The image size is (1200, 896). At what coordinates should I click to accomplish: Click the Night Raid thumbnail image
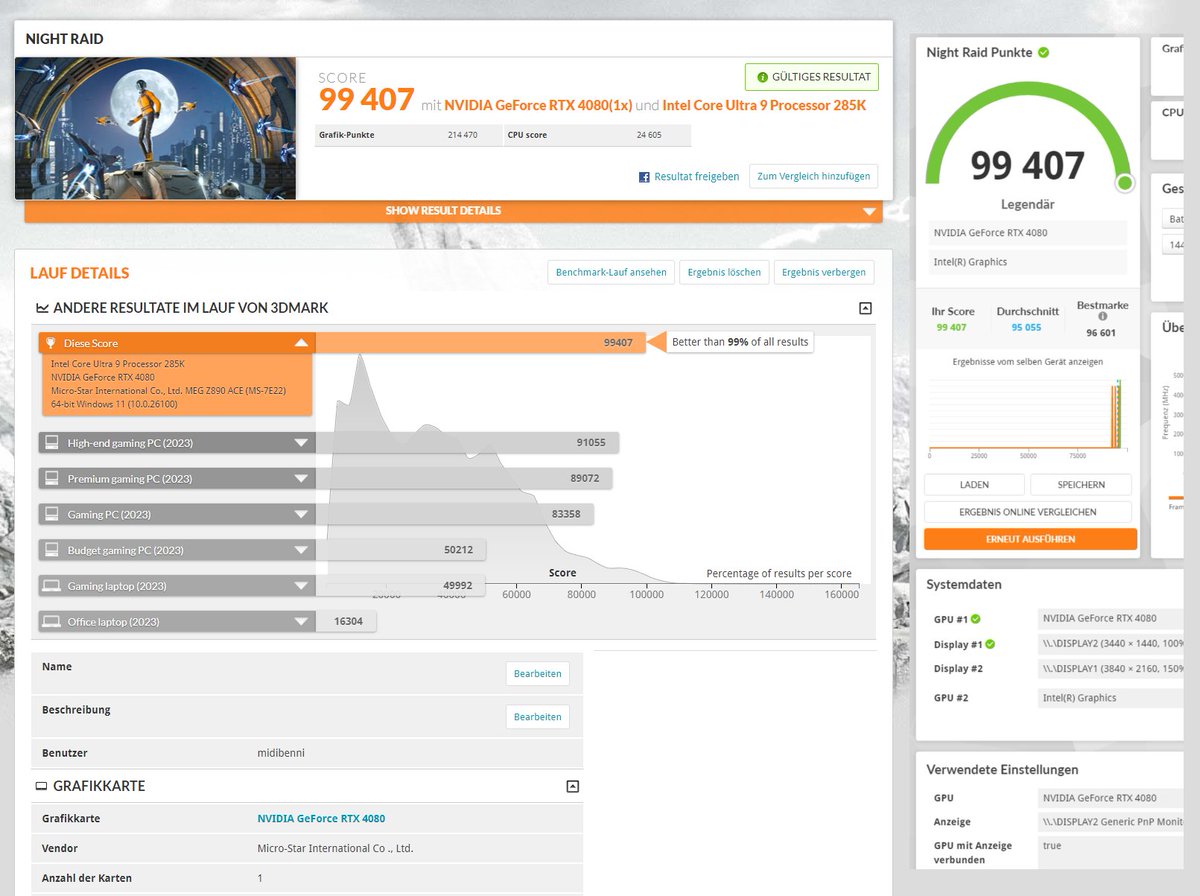point(155,128)
